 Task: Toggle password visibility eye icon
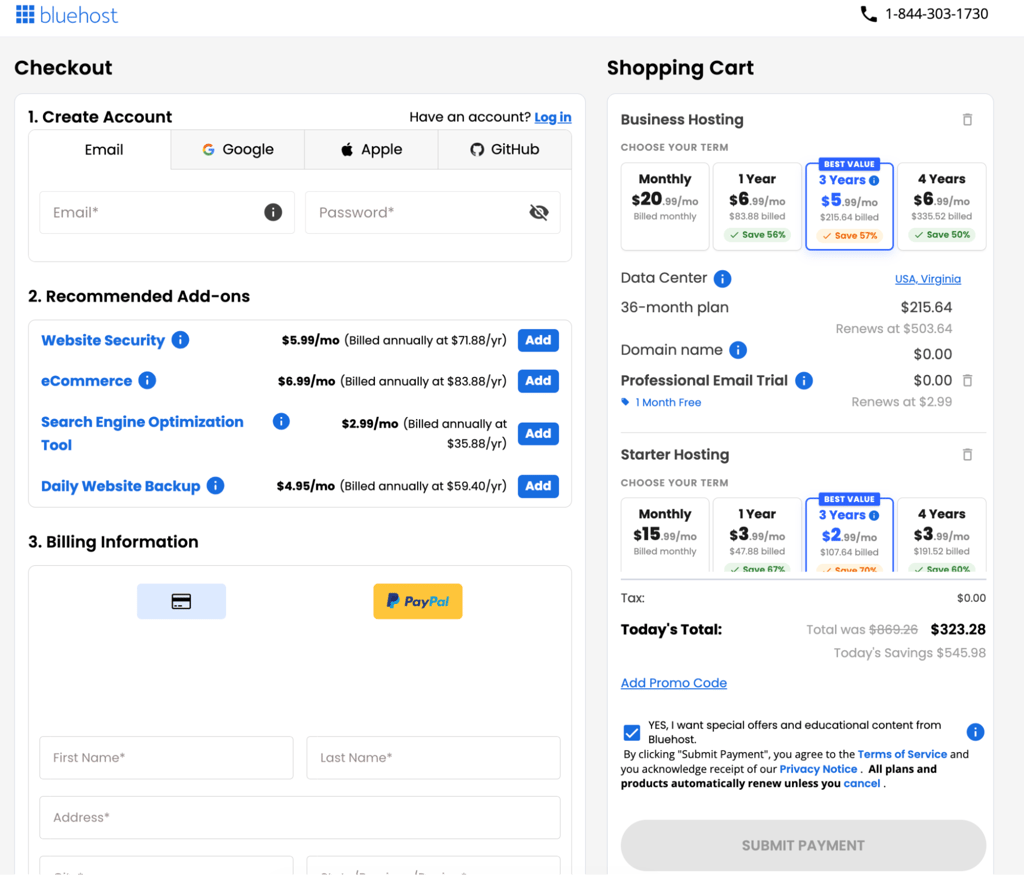tap(539, 212)
